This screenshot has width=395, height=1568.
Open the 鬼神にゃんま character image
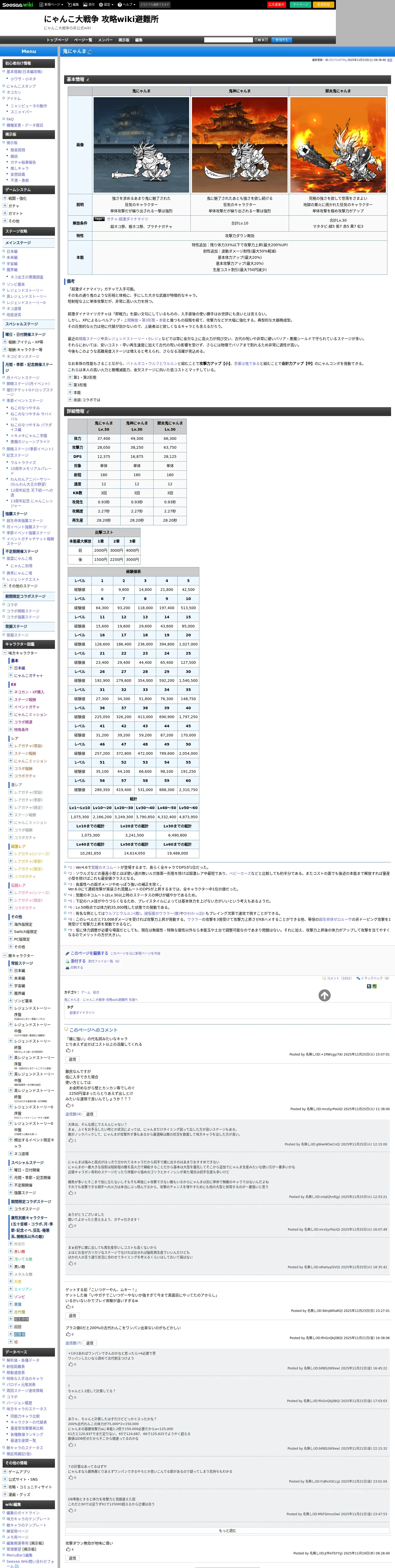tap(240, 145)
